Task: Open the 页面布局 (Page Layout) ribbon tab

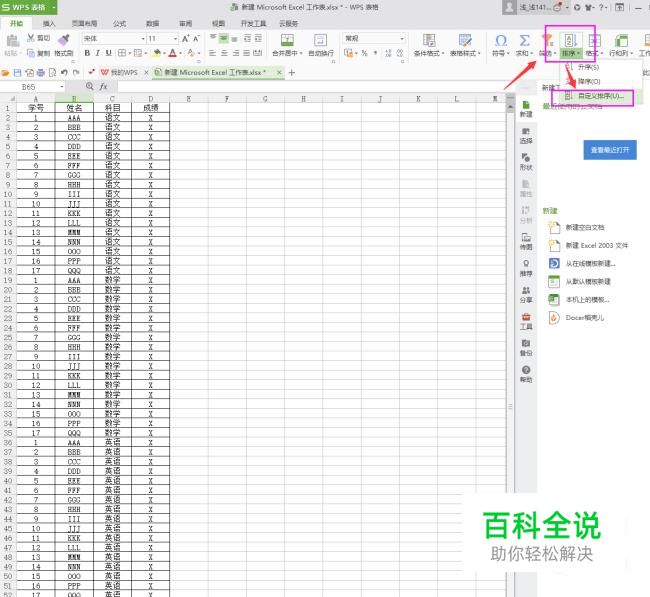Action: pos(85,24)
